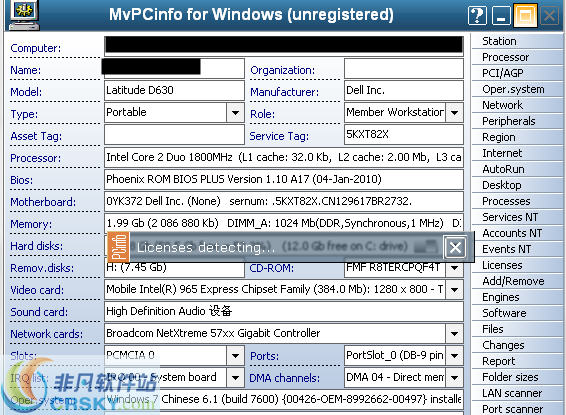This screenshot has width=566, height=415.
Task: Open the Files section
Action: (517, 329)
